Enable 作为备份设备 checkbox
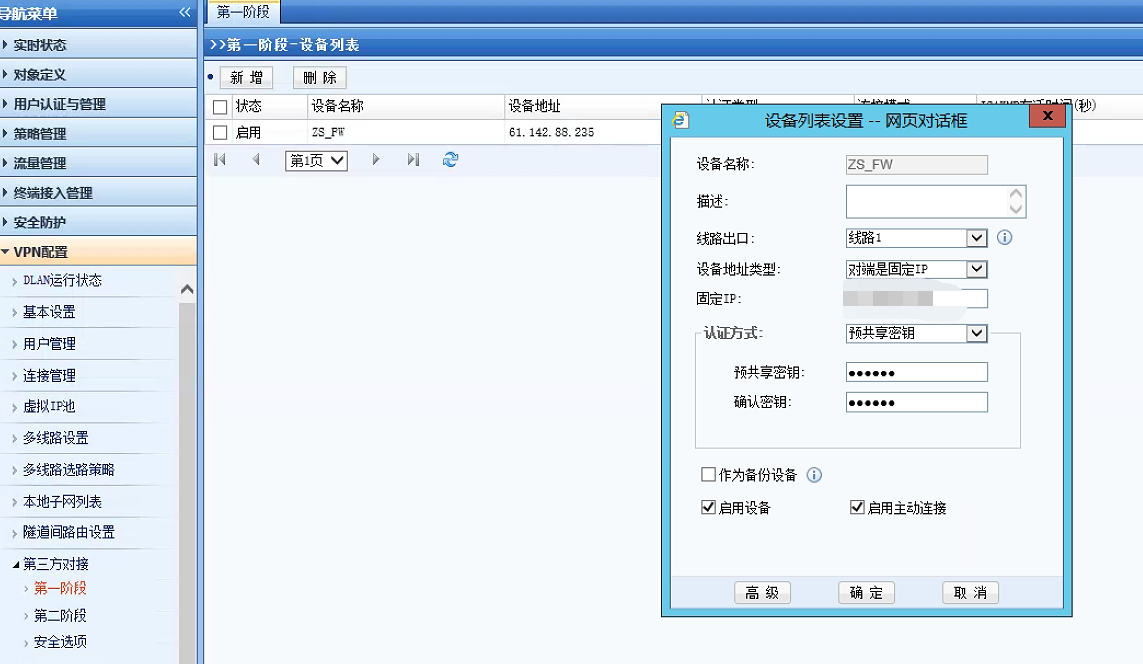 pyautogui.click(x=708, y=474)
